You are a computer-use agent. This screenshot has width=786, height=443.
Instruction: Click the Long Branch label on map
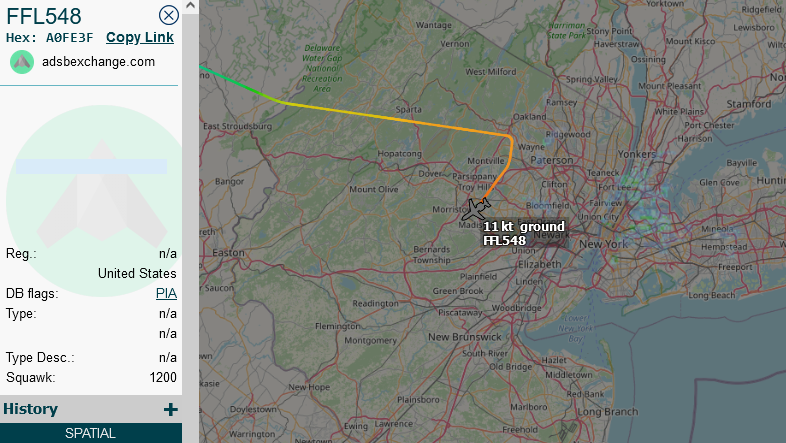(608, 412)
